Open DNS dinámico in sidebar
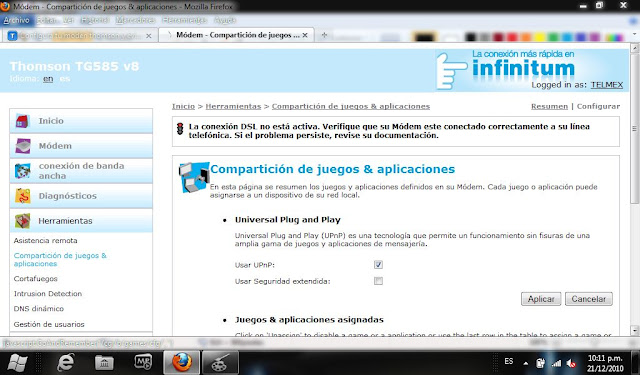This screenshot has height=375, width=640. pyautogui.click(x=39, y=309)
